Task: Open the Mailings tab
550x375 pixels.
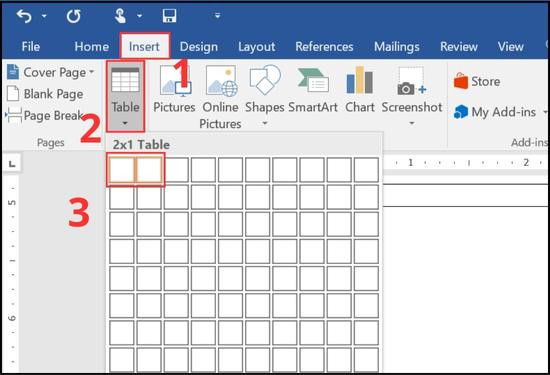Action: [x=396, y=47]
